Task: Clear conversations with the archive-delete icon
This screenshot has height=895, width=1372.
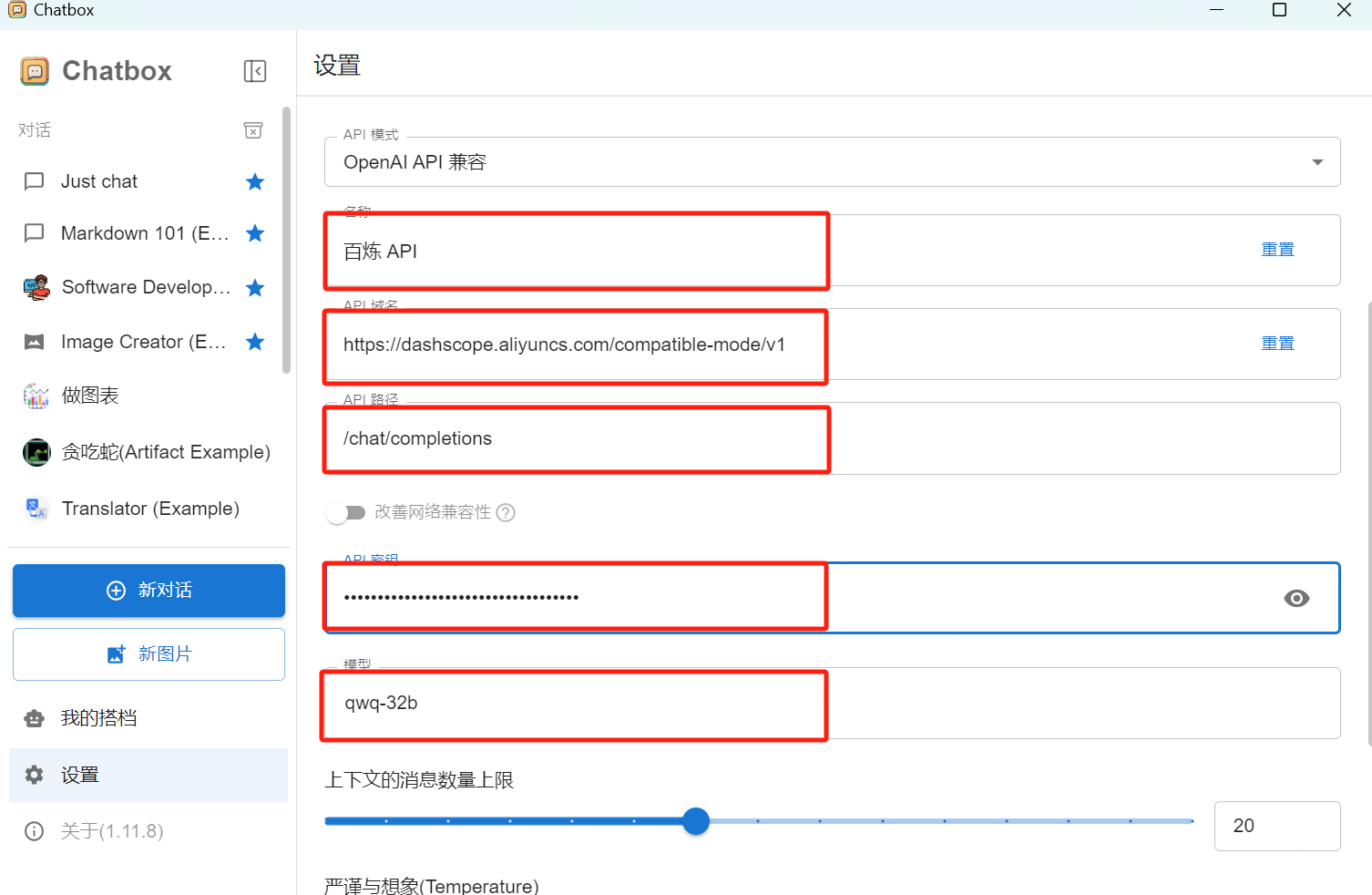Action: [253, 130]
